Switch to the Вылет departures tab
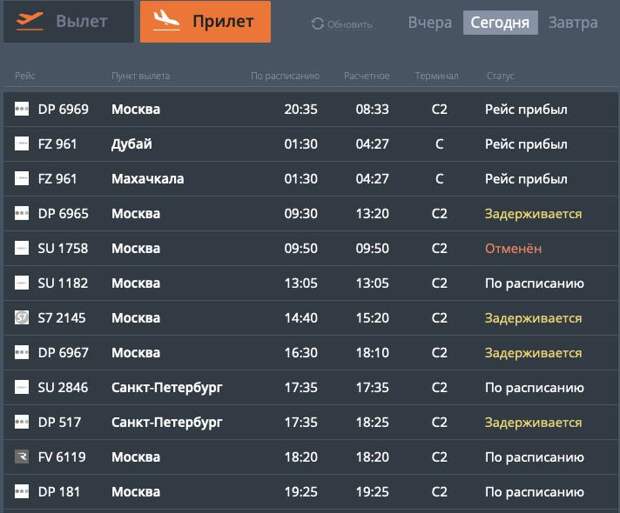 tap(68, 22)
